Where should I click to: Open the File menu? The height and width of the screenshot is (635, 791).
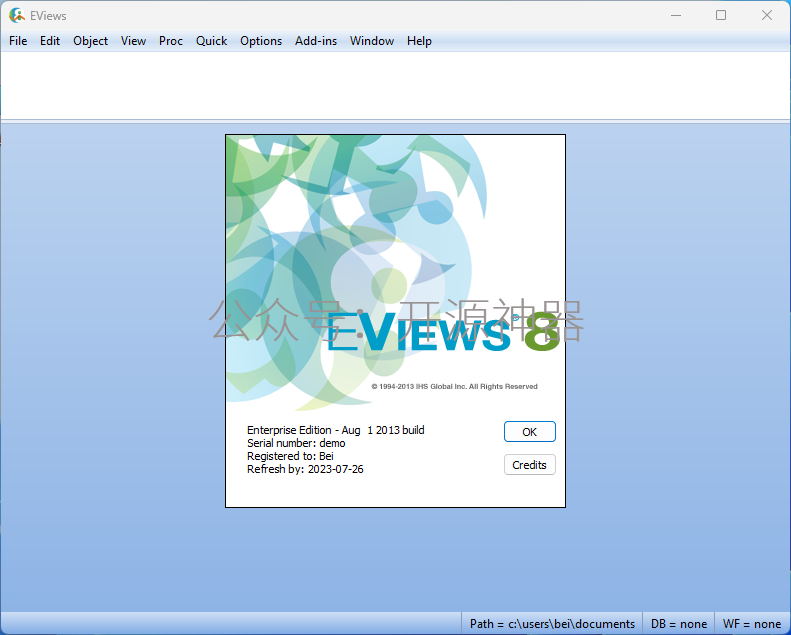tap(18, 41)
